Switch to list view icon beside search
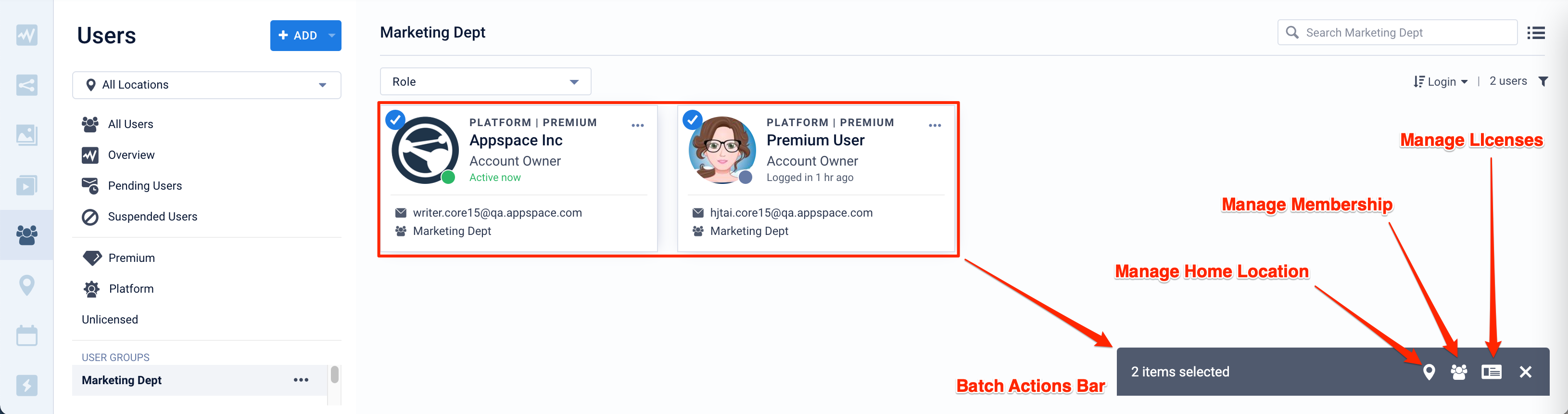Image resolution: width=1568 pixels, height=414 pixels. 1536,33
